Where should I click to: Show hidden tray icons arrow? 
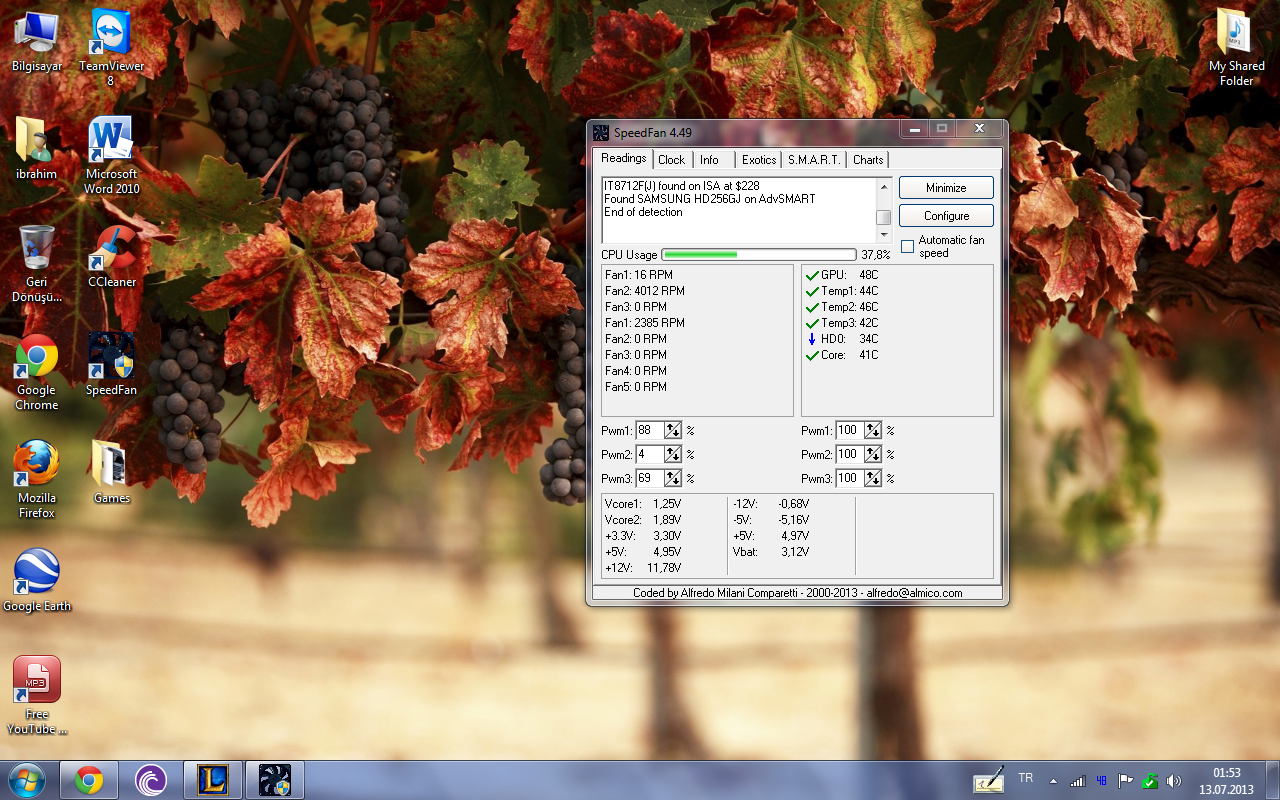(1053, 780)
